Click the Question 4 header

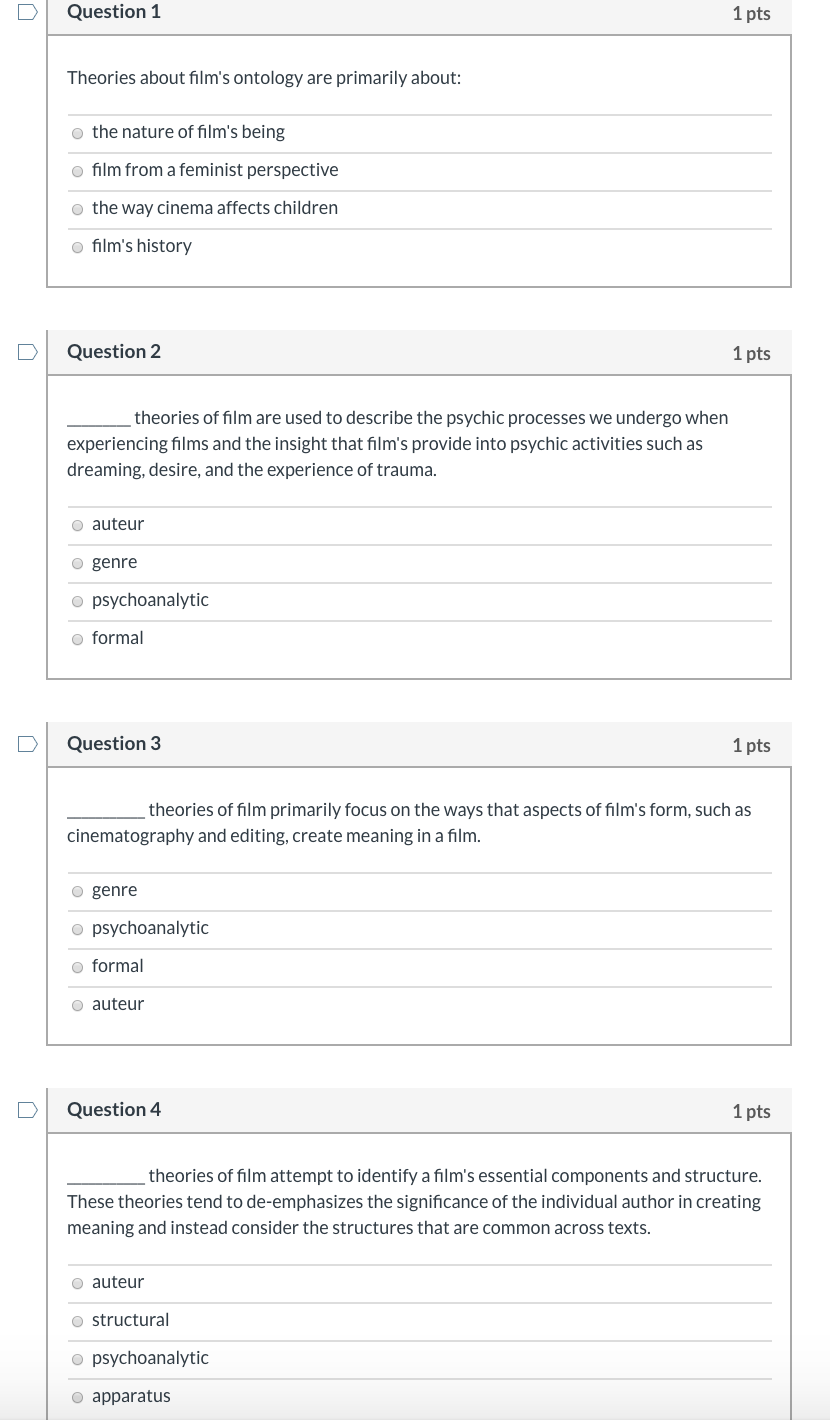tap(113, 1110)
